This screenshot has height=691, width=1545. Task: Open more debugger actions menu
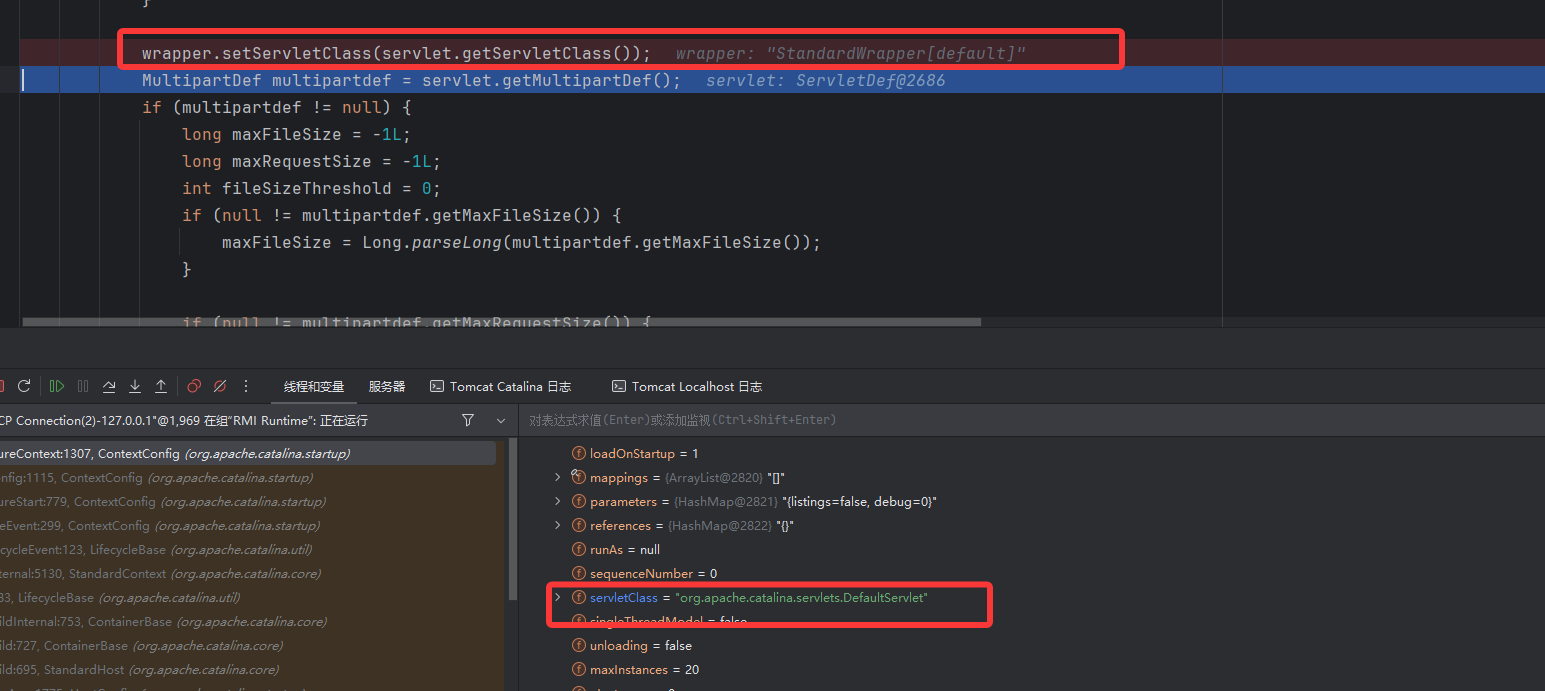[246, 386]
